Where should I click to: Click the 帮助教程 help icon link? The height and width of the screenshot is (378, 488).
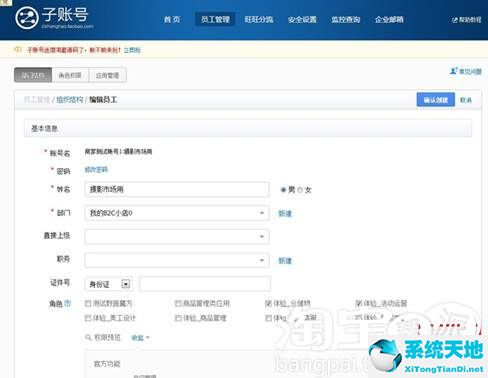click(466, 20)
